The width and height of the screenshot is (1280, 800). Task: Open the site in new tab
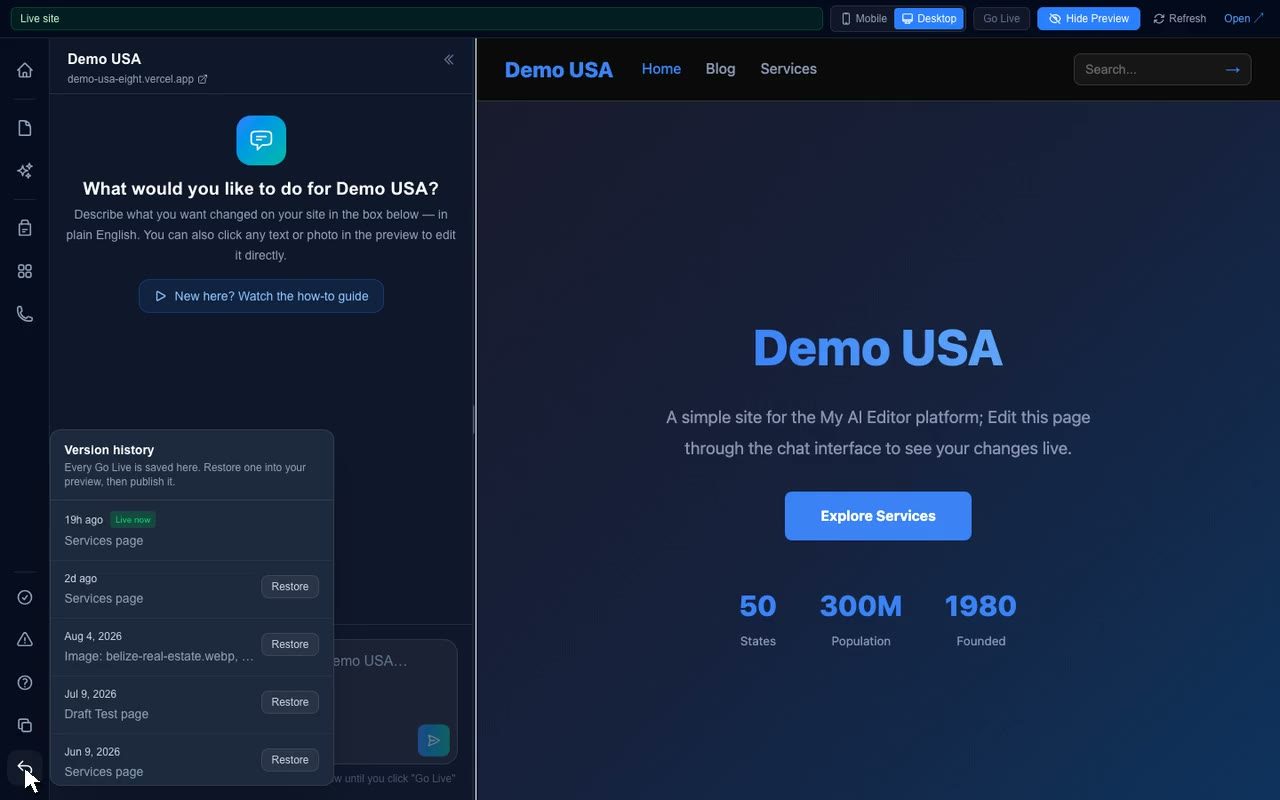click(1244, 19)
